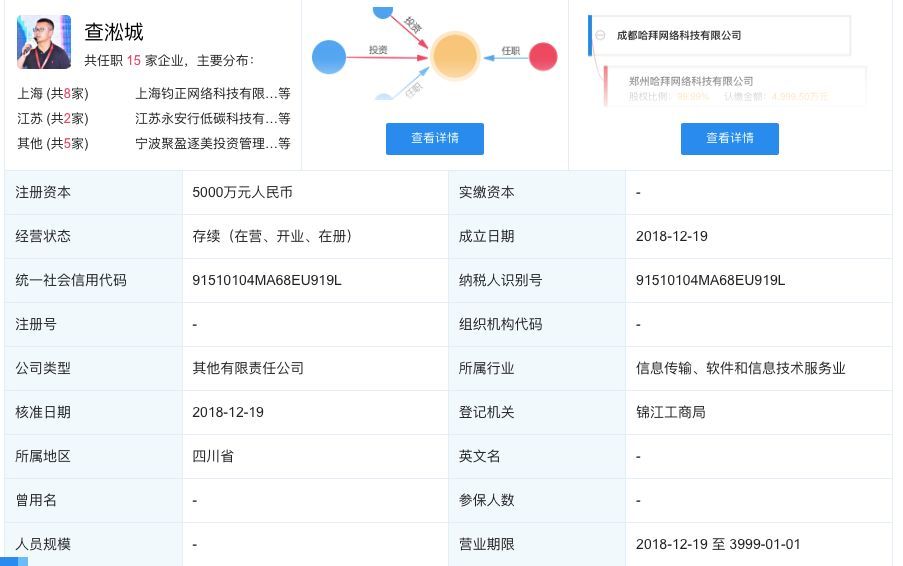This screenshot has height=566, width=903.
Task: Click the 核准日期 value 2018-12-19
Action: [x=228, y=412]
